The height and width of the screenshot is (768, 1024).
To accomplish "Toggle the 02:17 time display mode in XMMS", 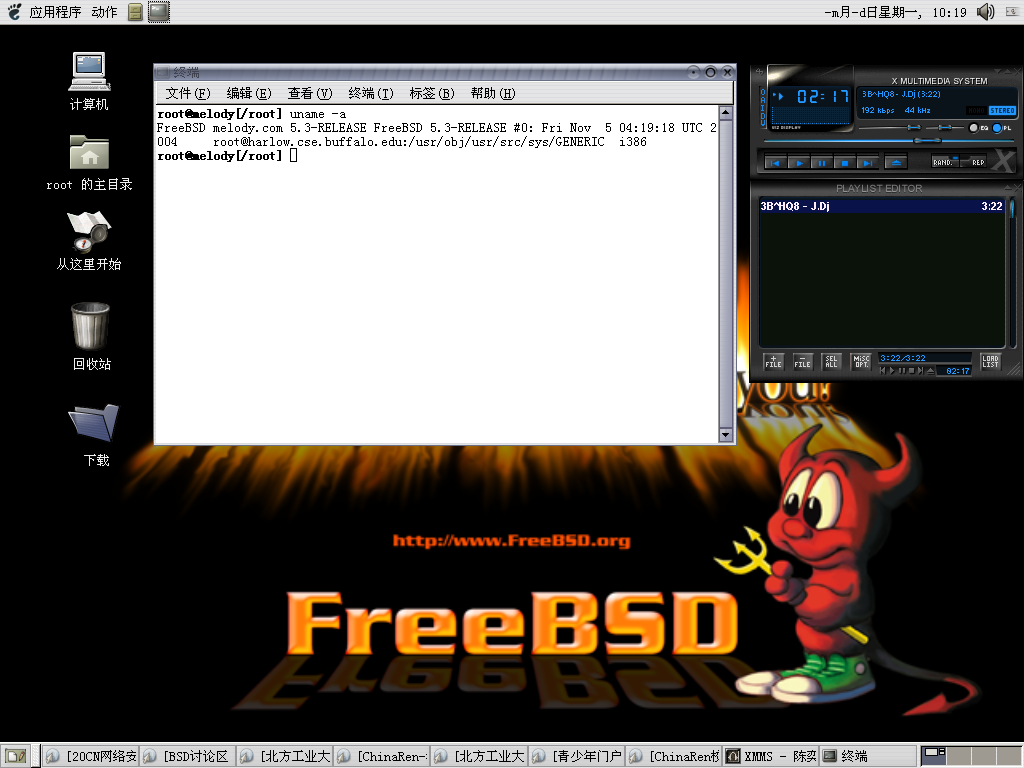I will click(x=822, y=97).
